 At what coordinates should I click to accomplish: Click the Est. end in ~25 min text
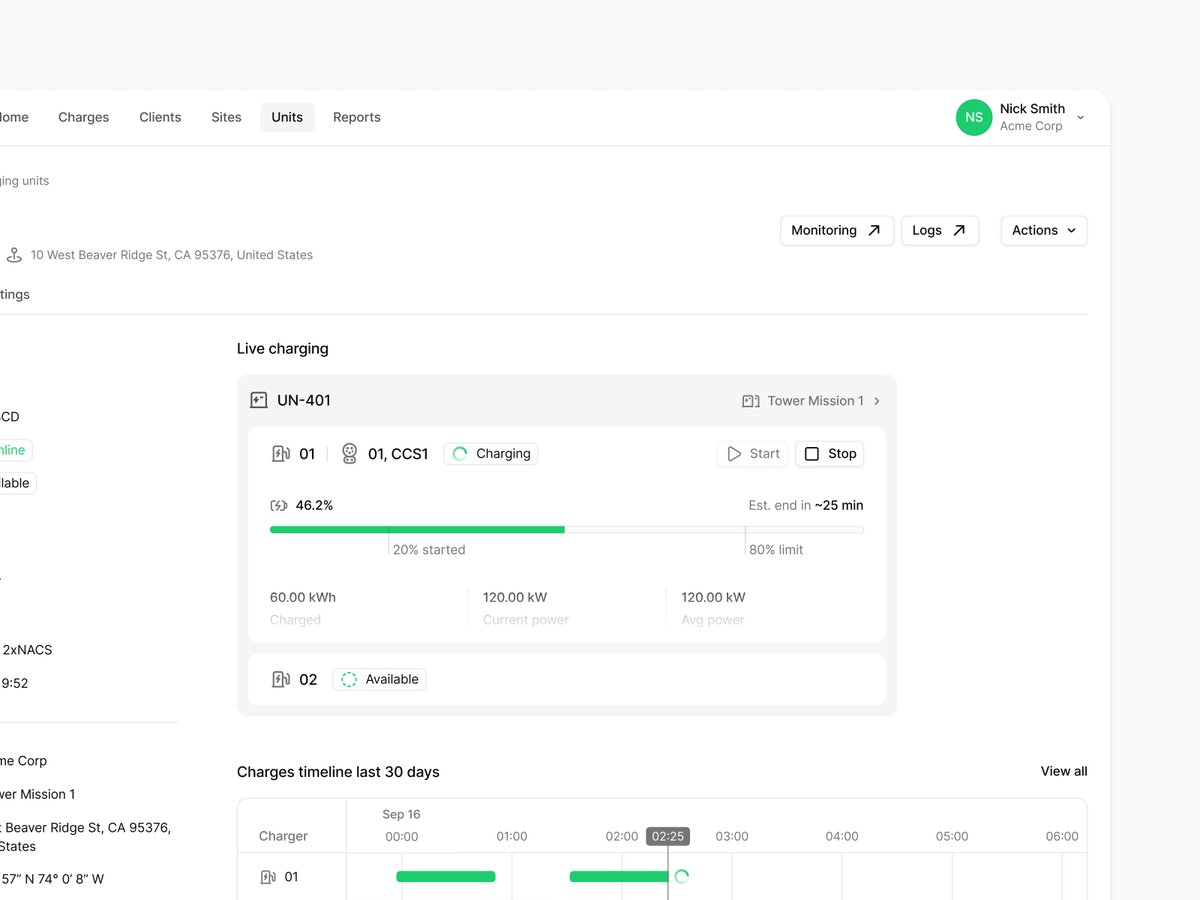point(806,505)
